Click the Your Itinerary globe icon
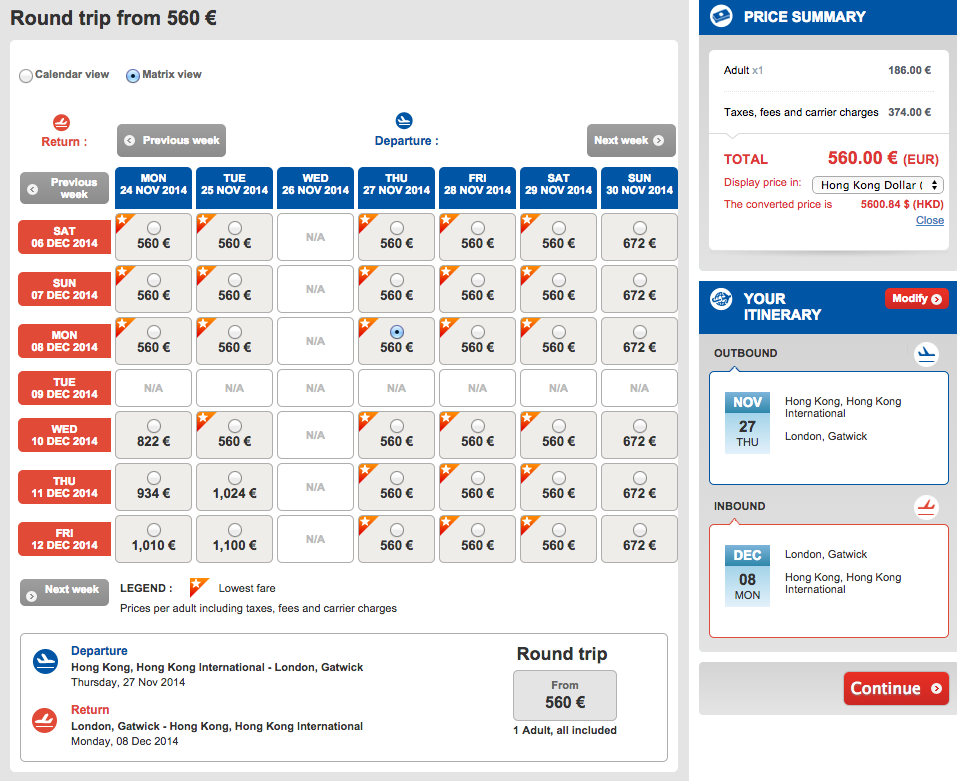This screenshot has height=781, width=957. tap(722, 299)
